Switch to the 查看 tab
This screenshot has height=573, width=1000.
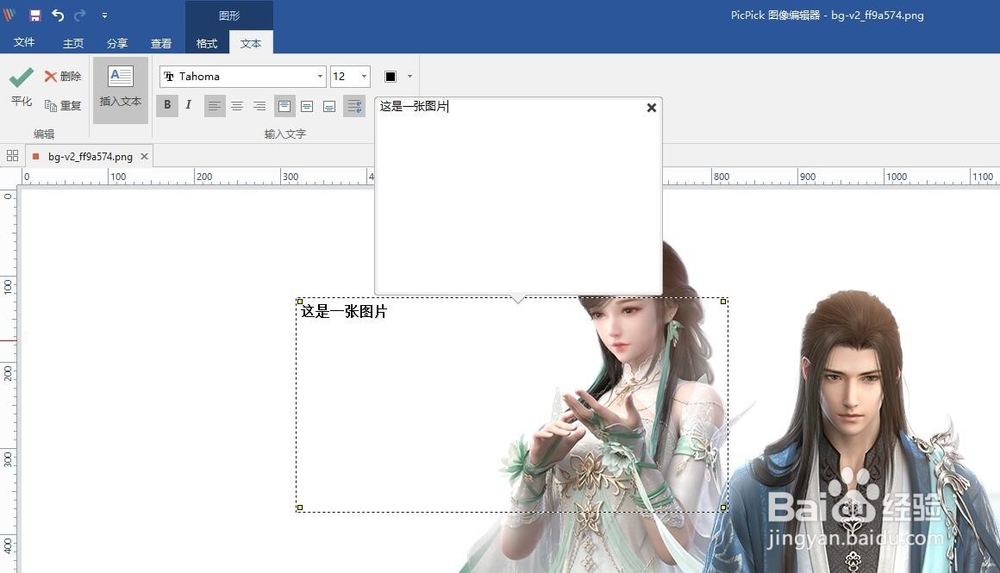point(161,43)
